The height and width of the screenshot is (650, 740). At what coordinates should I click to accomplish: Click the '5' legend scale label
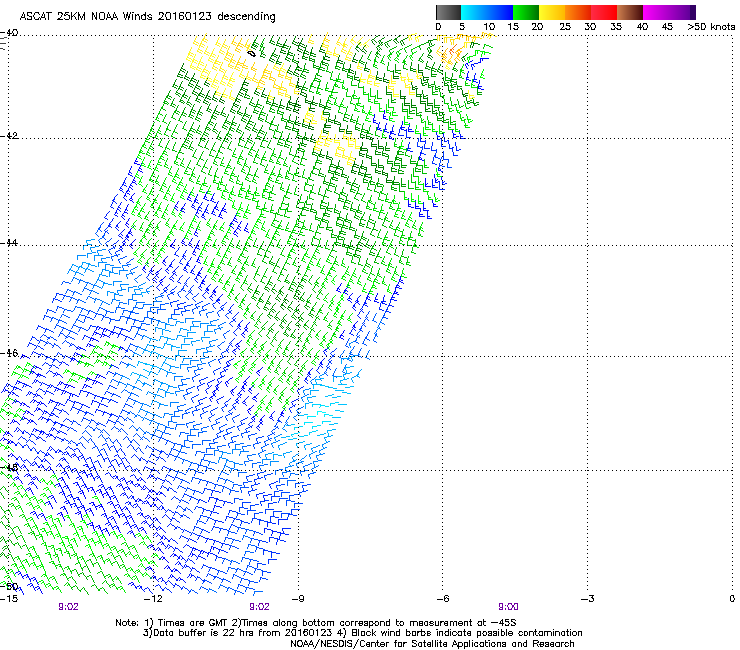coord(462,27)
